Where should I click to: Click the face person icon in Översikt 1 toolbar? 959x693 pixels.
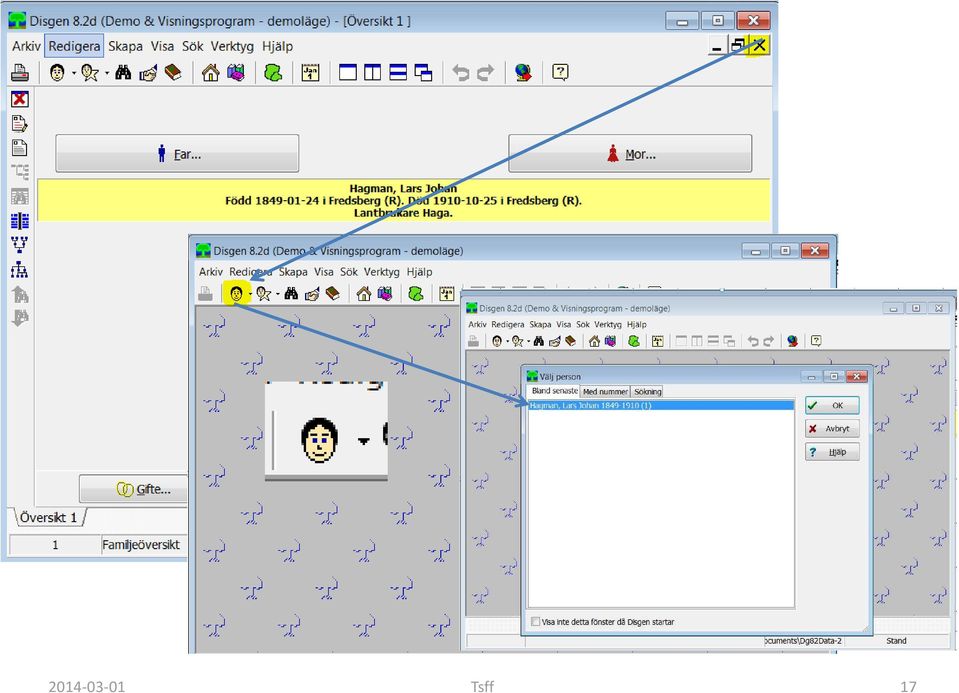point(57,73)
